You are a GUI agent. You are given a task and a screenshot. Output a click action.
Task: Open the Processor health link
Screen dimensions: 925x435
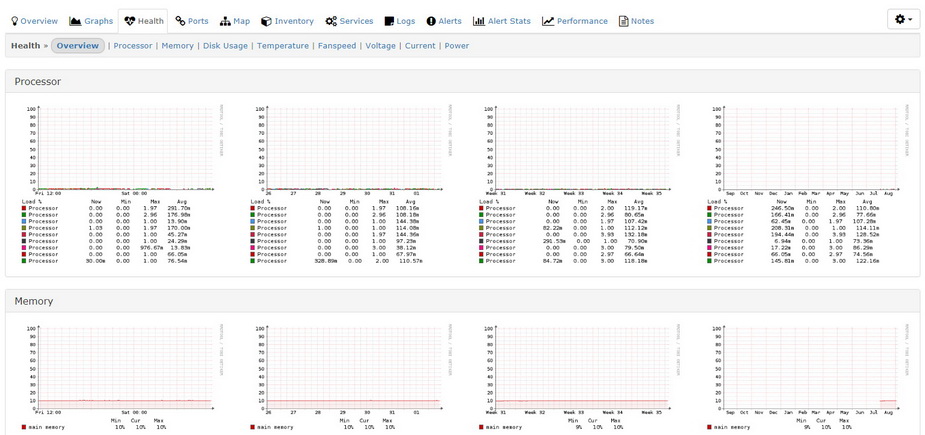133,46
